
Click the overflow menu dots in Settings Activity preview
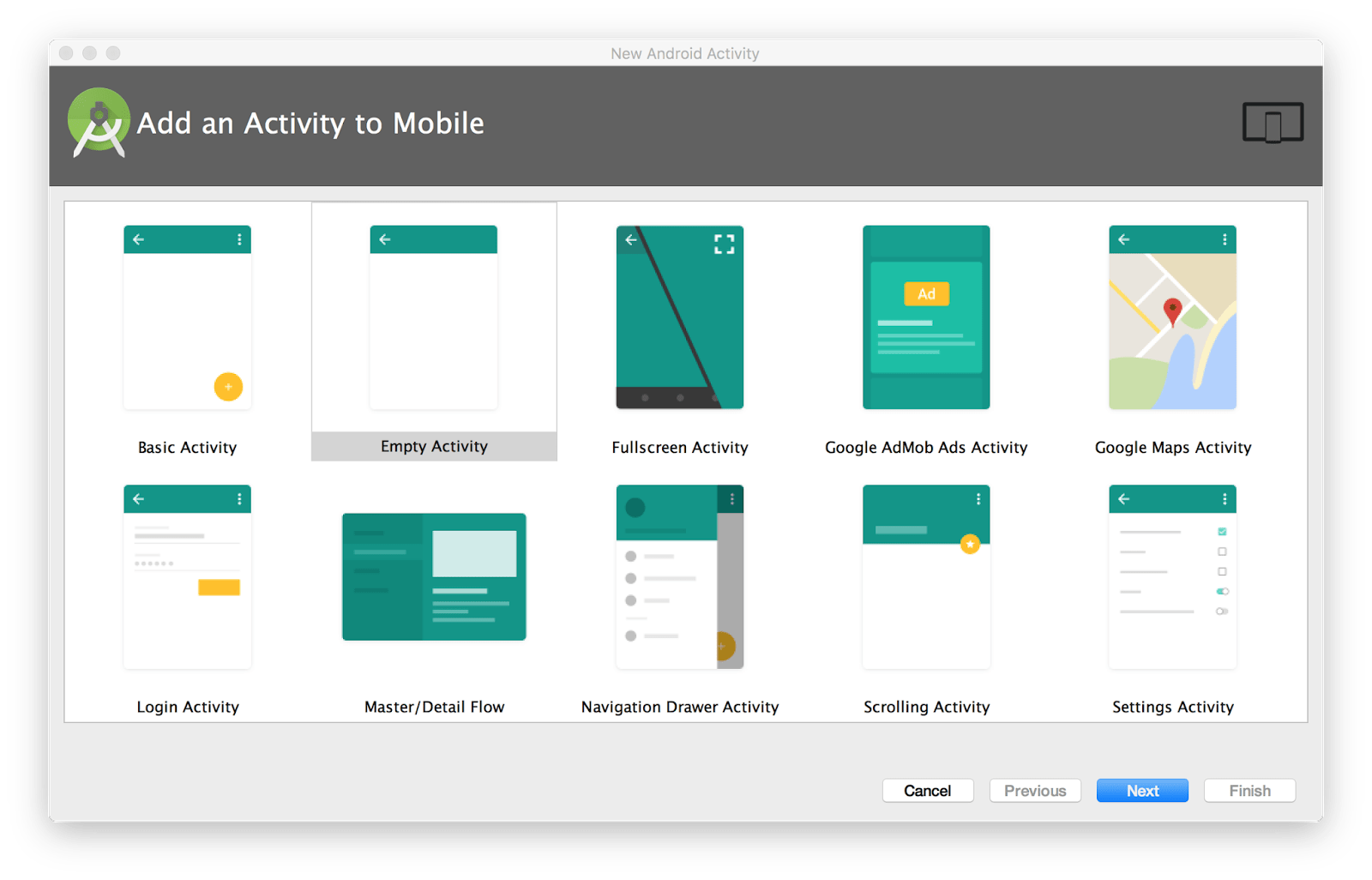click(x=1225, y=498)
